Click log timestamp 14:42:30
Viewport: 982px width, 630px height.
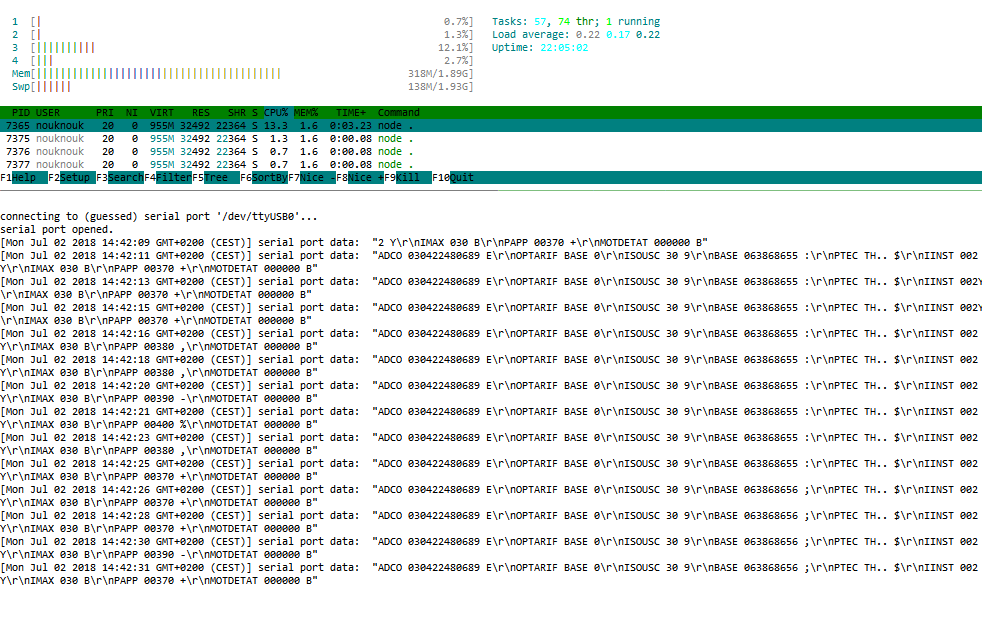pyautogui.click(x=126, y=542)
